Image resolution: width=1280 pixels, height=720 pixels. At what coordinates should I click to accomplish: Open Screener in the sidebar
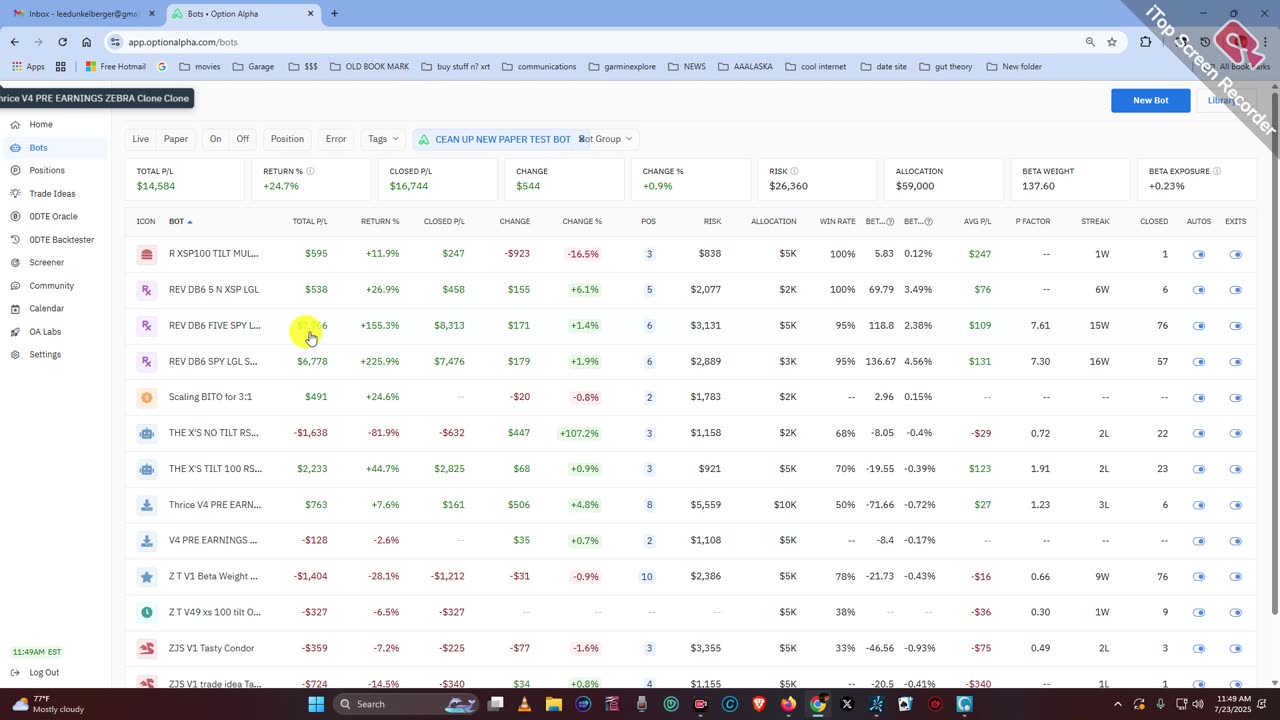click(46, 262)
